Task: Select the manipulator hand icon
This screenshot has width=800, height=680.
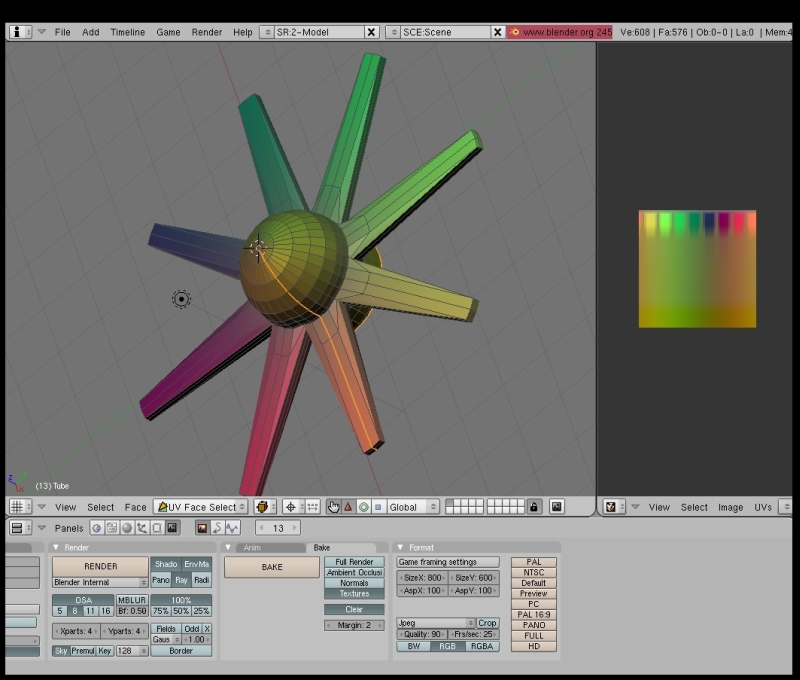Action: click(333, 507)
